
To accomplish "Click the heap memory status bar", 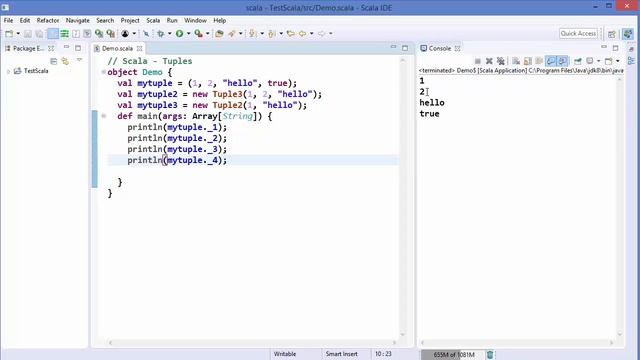I will click(452, 354).
